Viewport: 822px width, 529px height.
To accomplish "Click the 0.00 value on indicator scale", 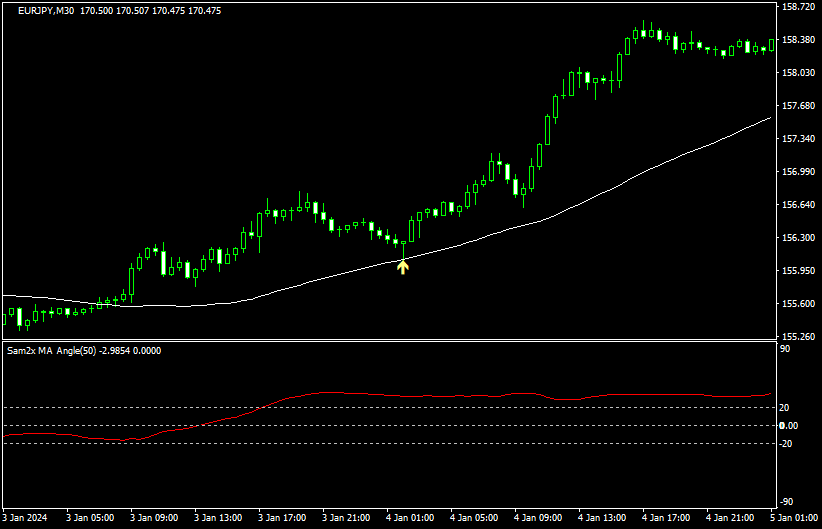I will (x=789, y=426).
